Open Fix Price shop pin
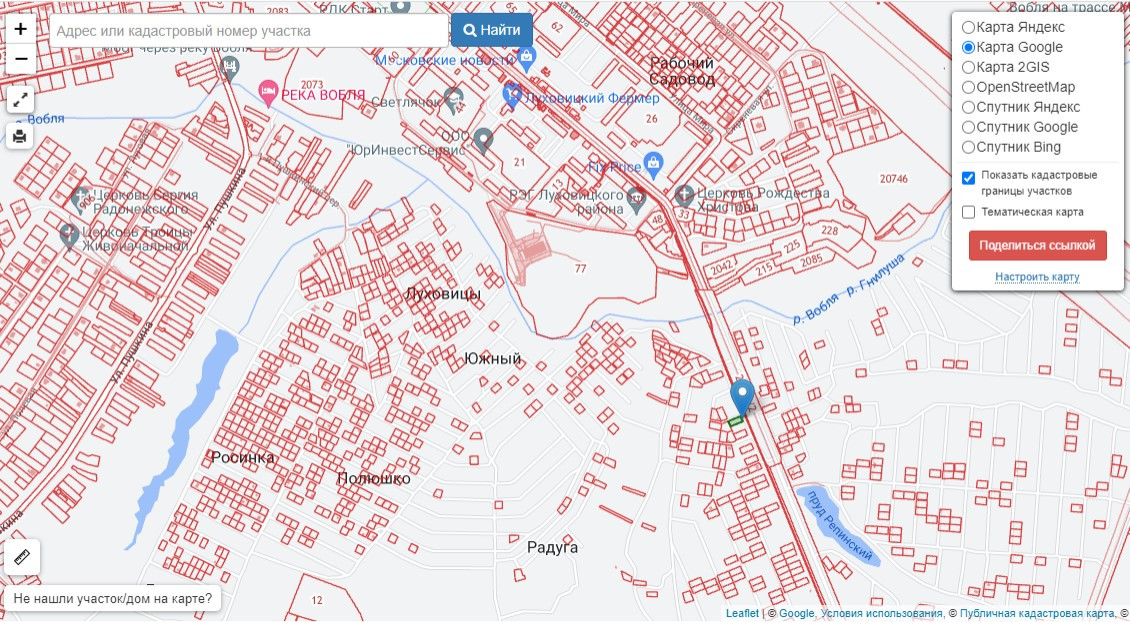 [653, 165]
